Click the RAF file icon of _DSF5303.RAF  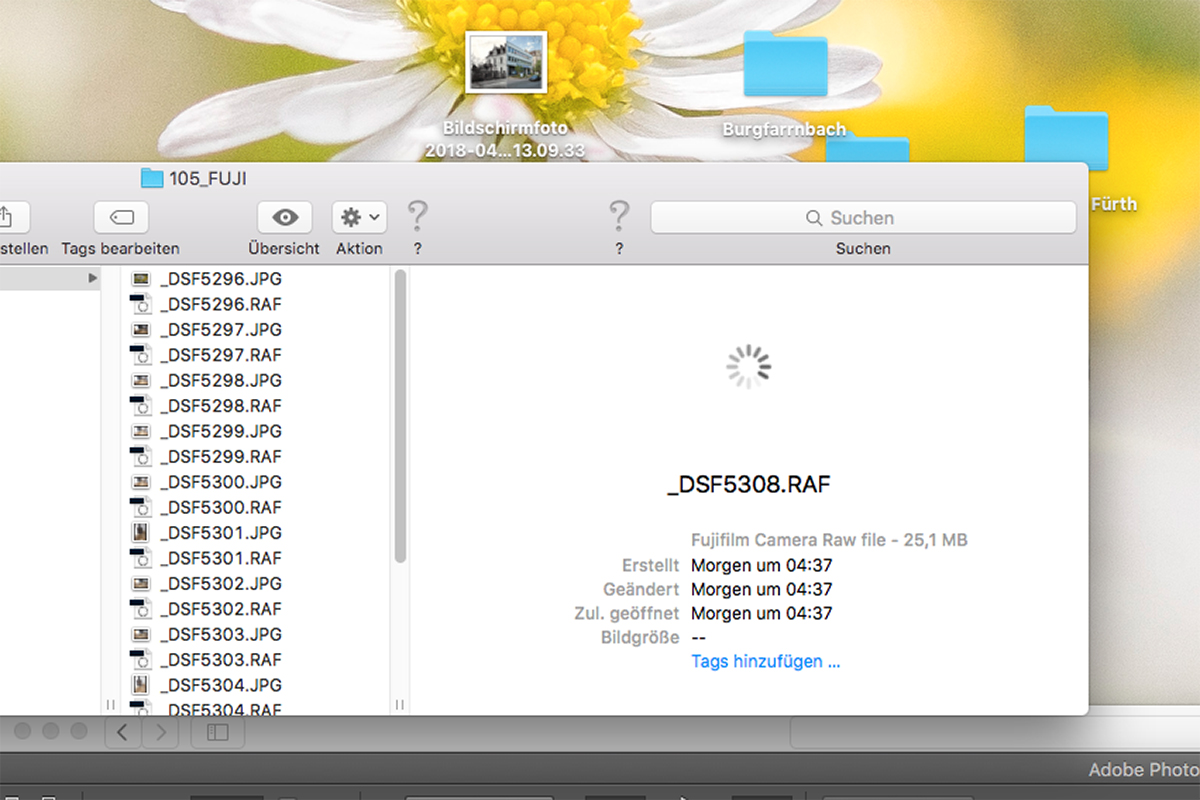[x=140, y=660]
